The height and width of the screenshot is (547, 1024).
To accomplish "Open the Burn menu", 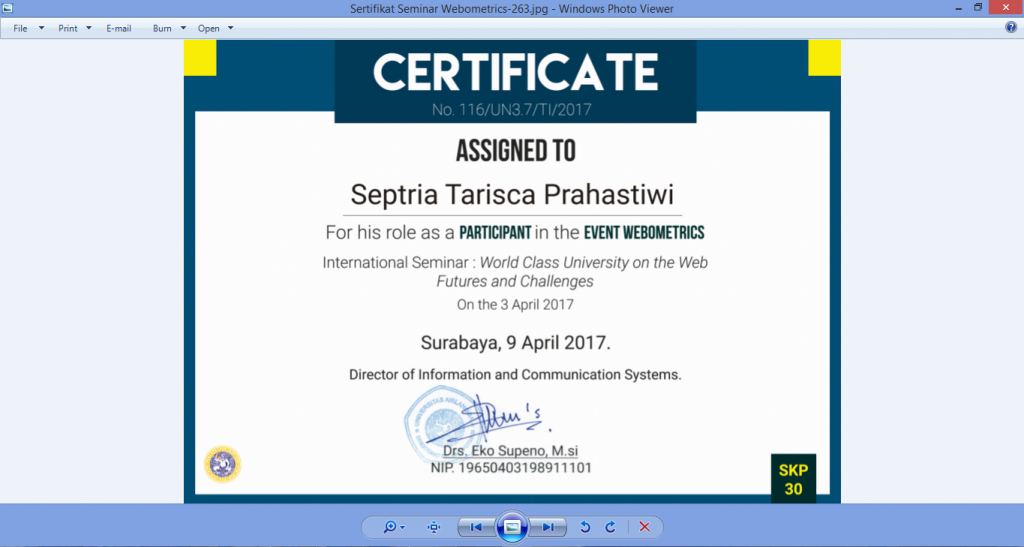I will pyautogui.click(x=162, y=29).
